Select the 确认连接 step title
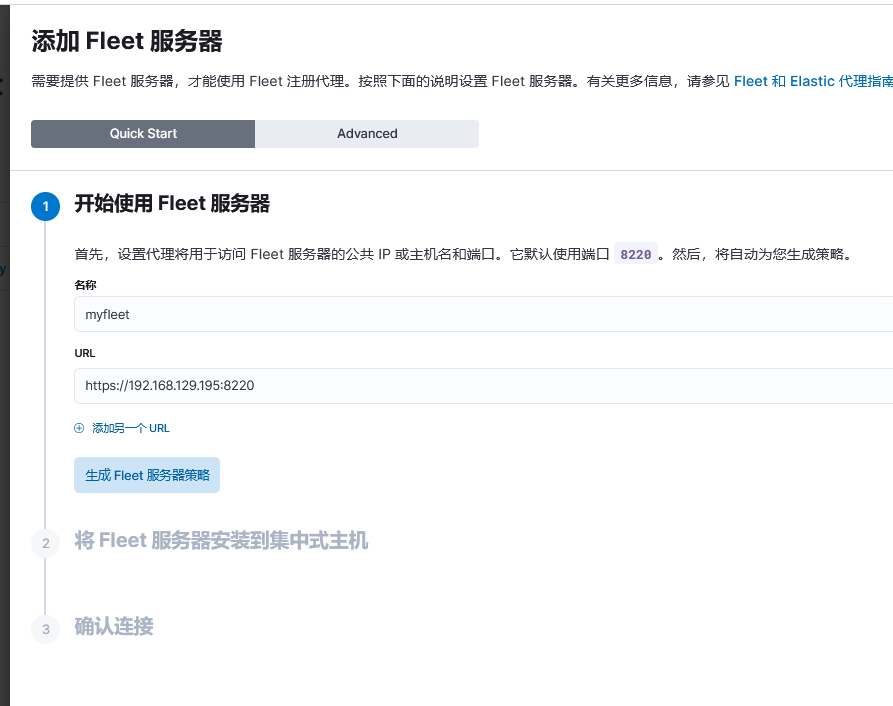 114,627
